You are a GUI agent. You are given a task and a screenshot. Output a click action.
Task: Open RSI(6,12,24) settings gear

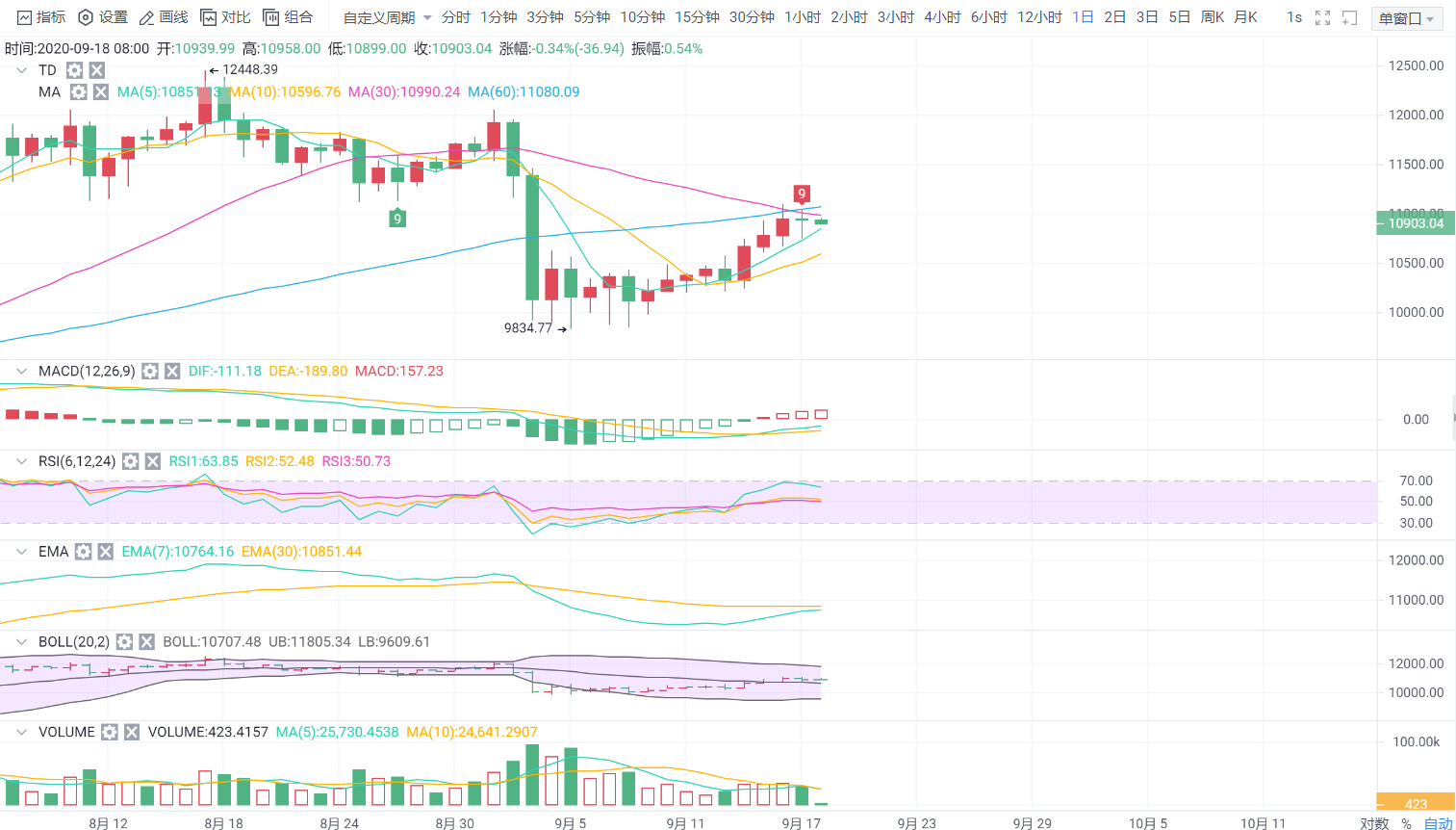(130, 461)
